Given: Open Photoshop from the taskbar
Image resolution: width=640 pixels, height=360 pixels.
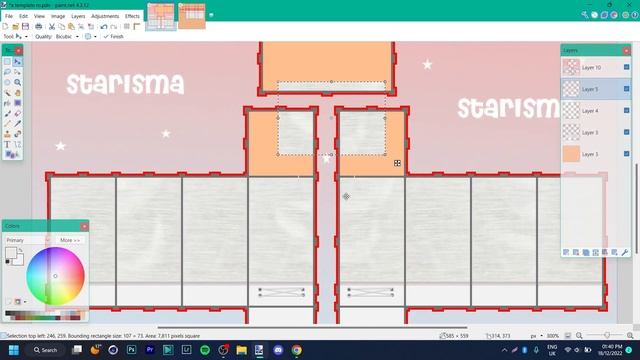Looking at the screenshot, I should click(131, 350).
